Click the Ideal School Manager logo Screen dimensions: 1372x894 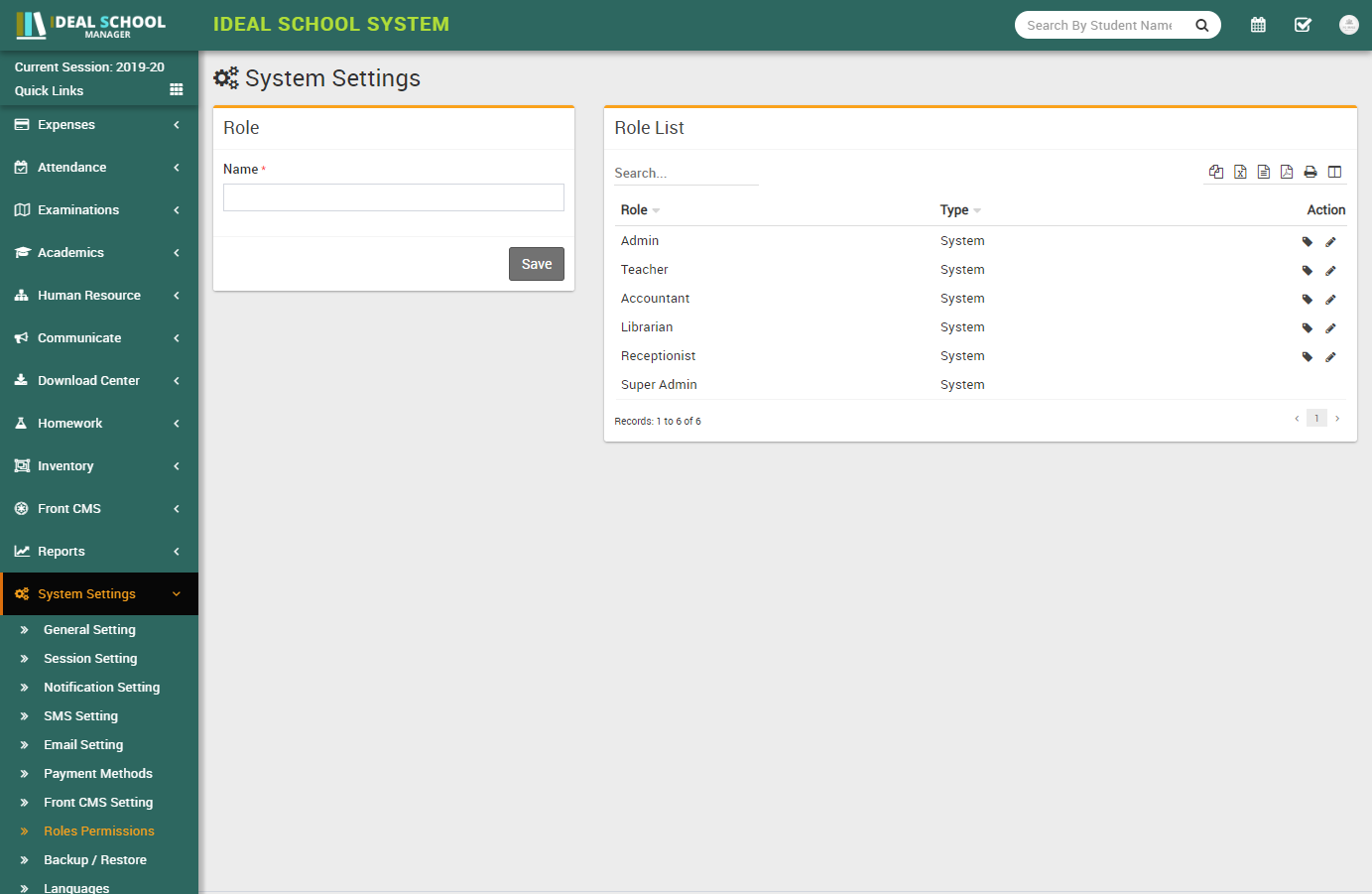pyautogui.click(x=91, y=25)
